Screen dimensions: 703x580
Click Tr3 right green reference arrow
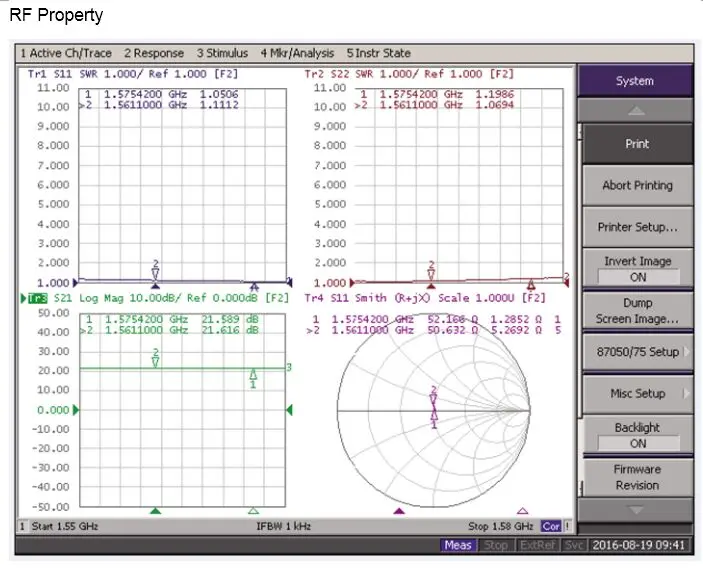(289, 410)
